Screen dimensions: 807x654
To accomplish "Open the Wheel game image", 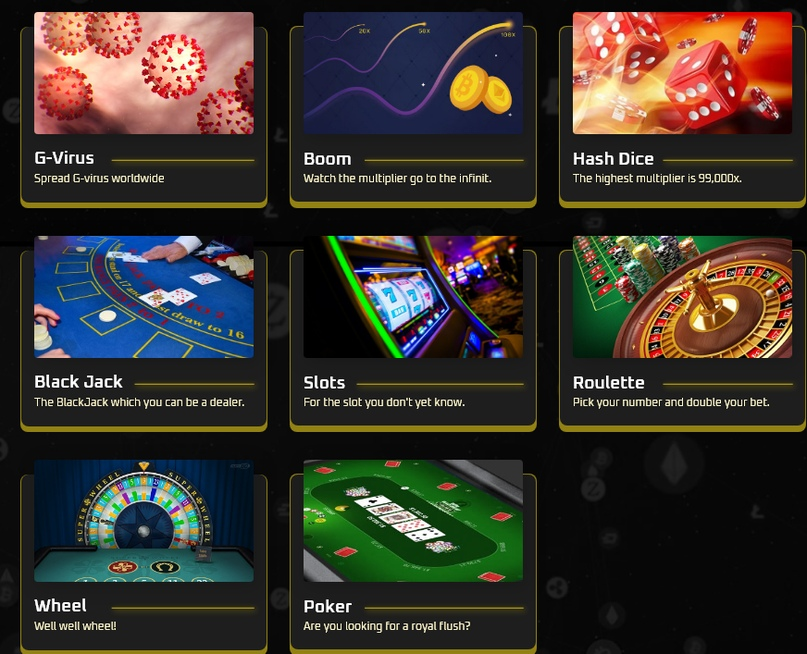I will (144, 521).
